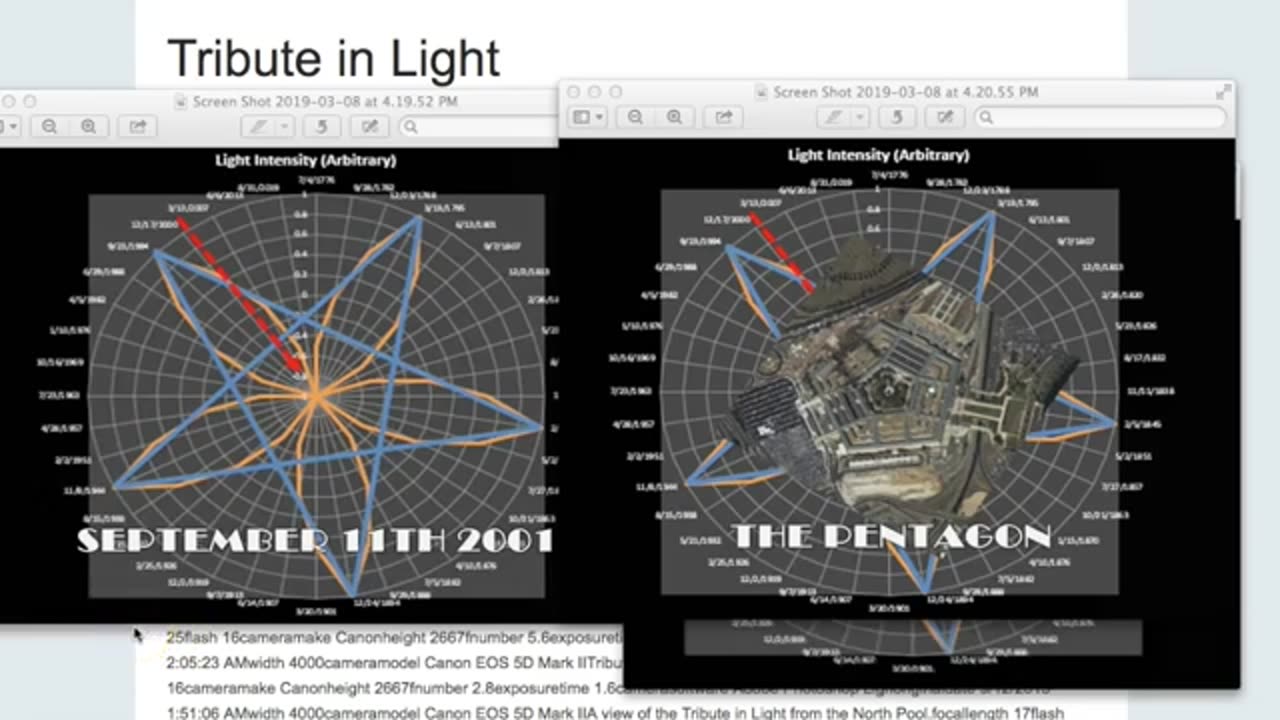Click the search field in 4.20.55 PM window
The height and width of the screenshot is (720, 1280).
point(1100,117)
